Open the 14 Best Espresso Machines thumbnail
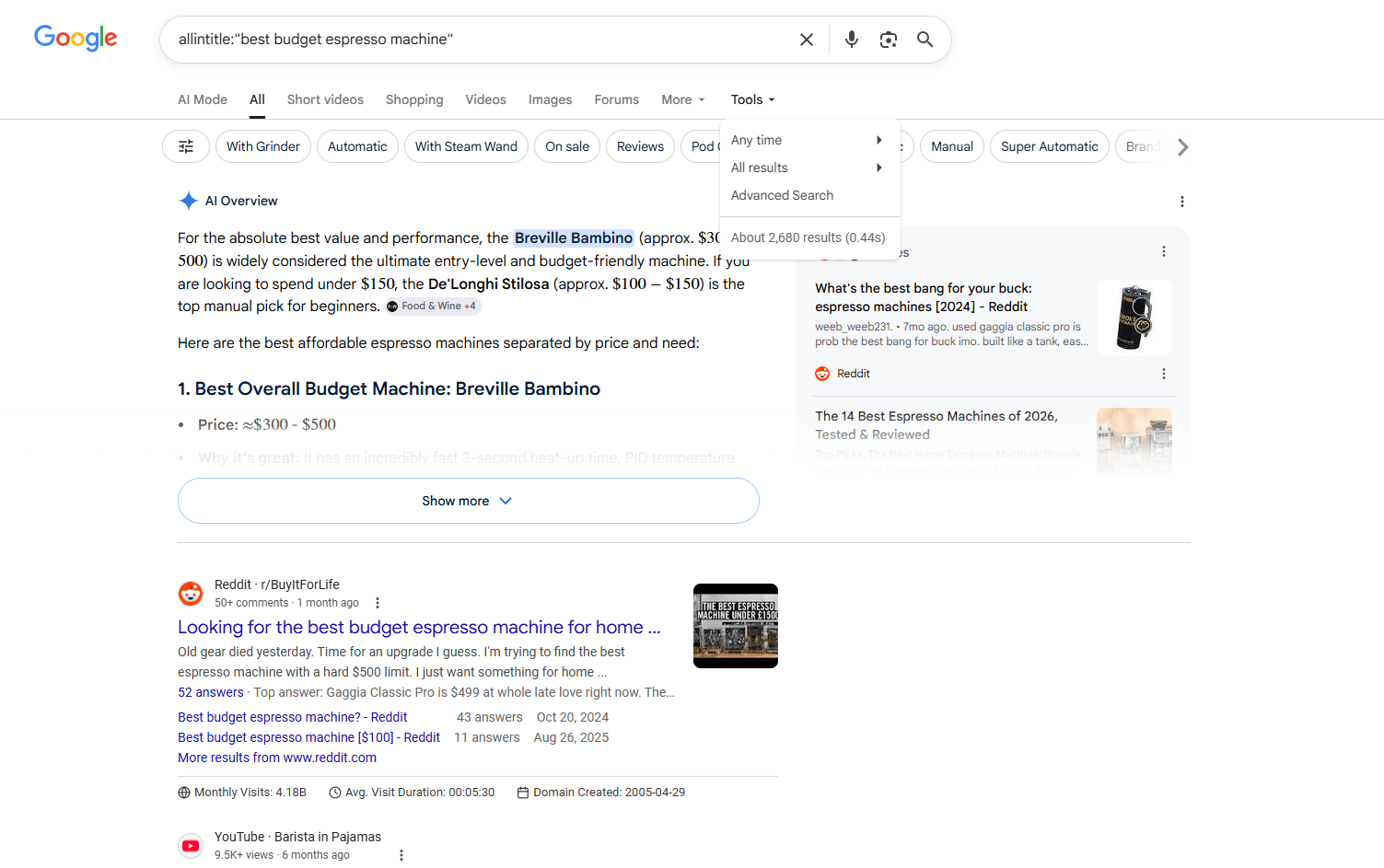This screenshot has width=1384, height=868. pyautogui.click(x=1134, y=440)
